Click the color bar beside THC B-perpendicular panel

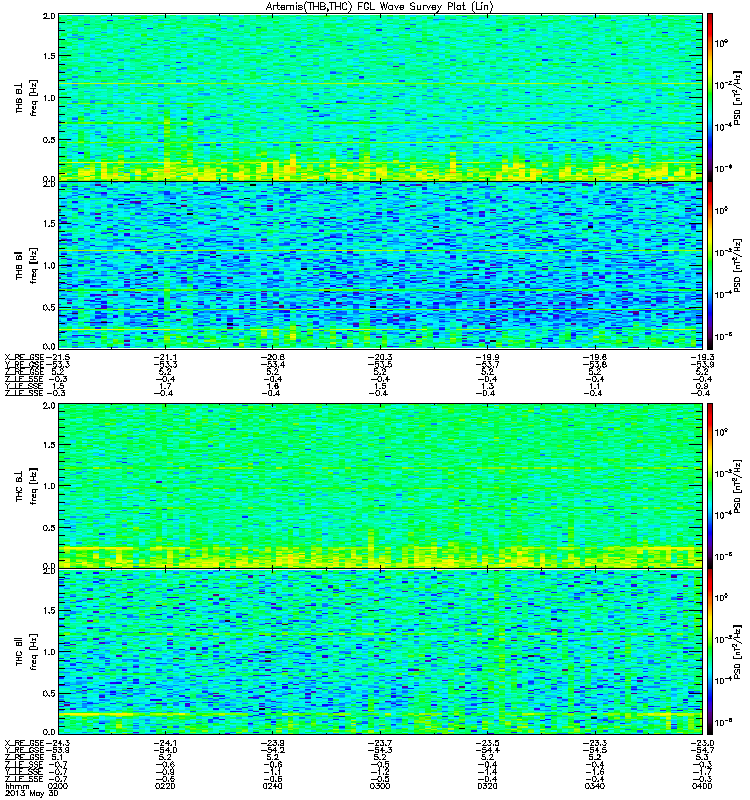point(709,486)
